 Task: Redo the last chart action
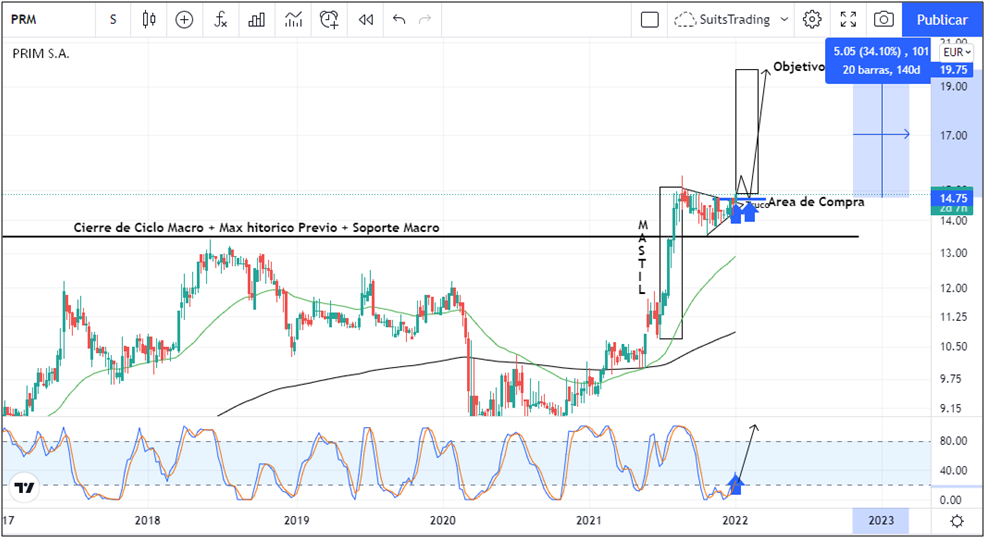click(x=426, y=19)
